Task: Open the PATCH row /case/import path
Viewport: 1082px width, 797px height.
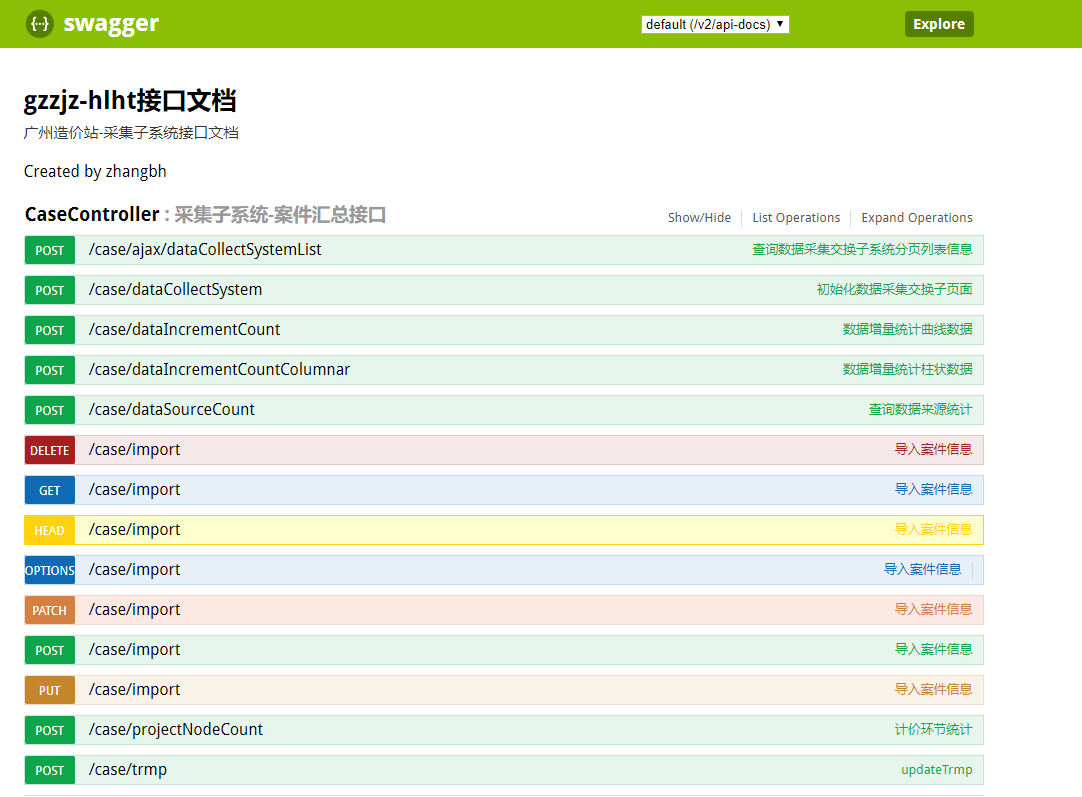Action: (x=135, y=610)
